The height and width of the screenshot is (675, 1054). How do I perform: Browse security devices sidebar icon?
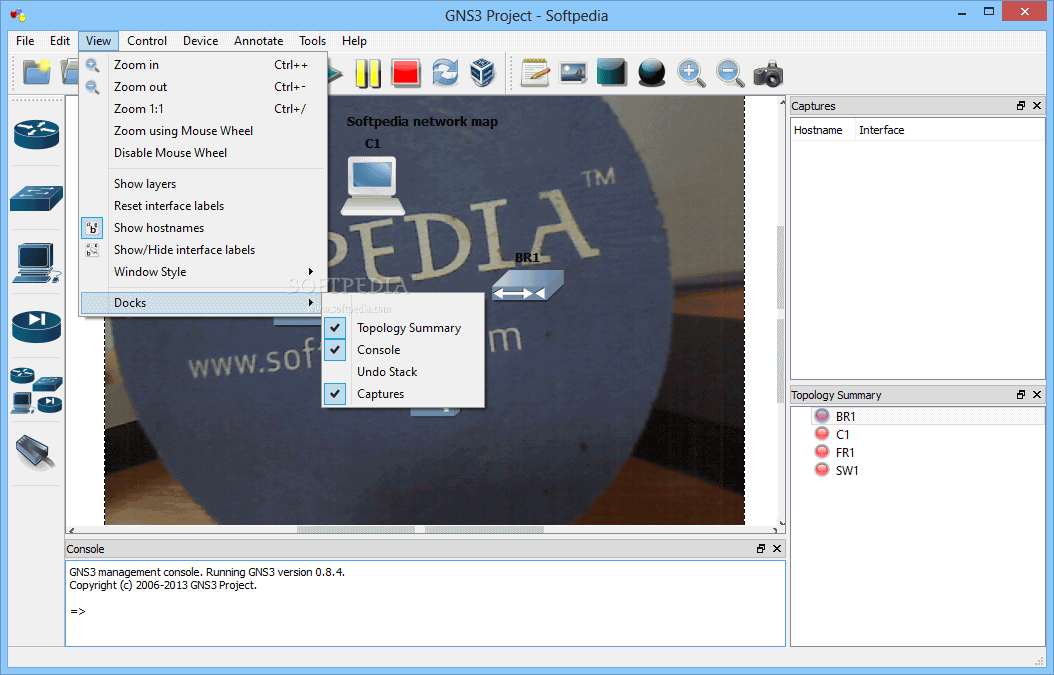36,327
